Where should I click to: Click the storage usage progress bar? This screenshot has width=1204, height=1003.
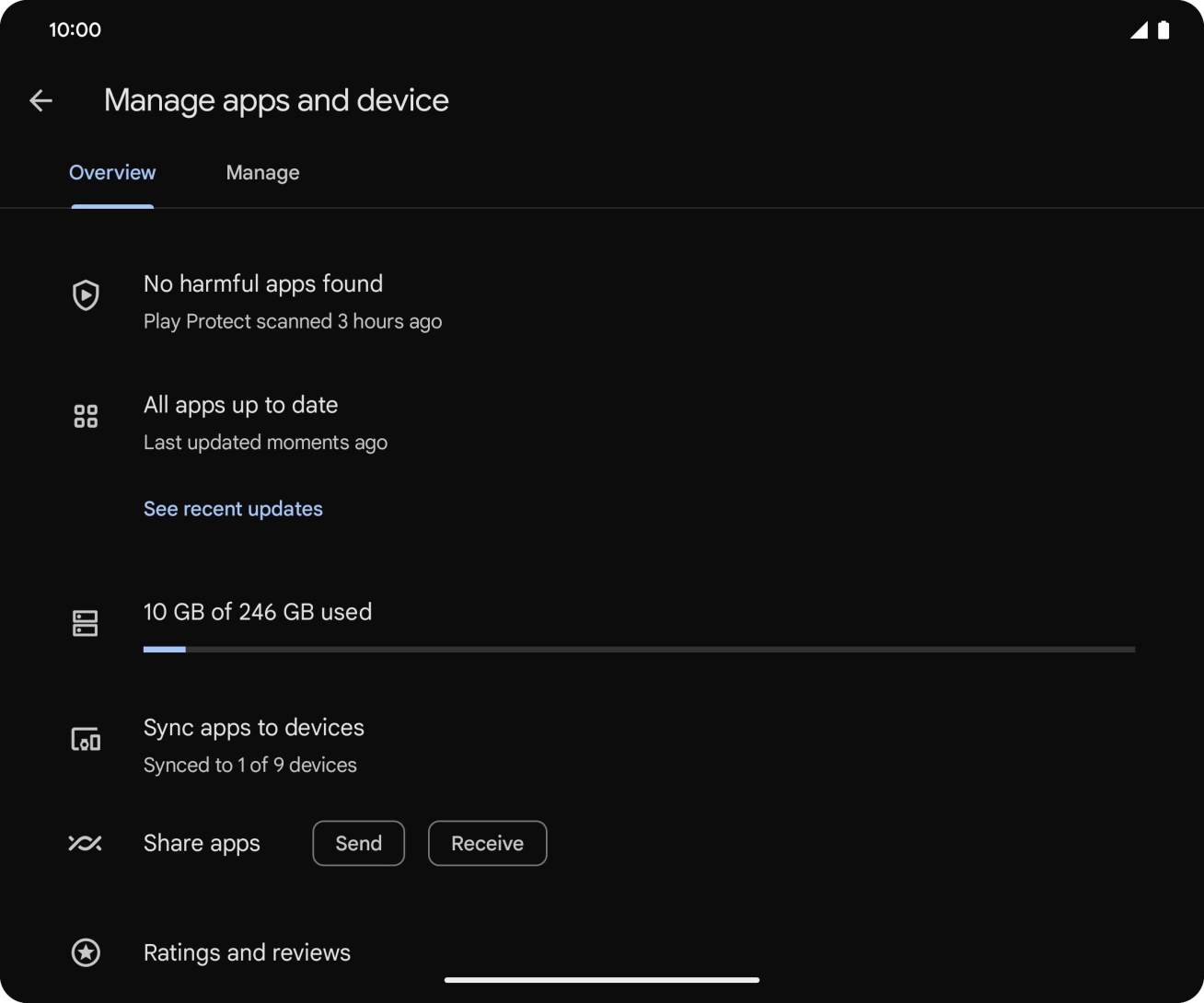tap(639, 650)
